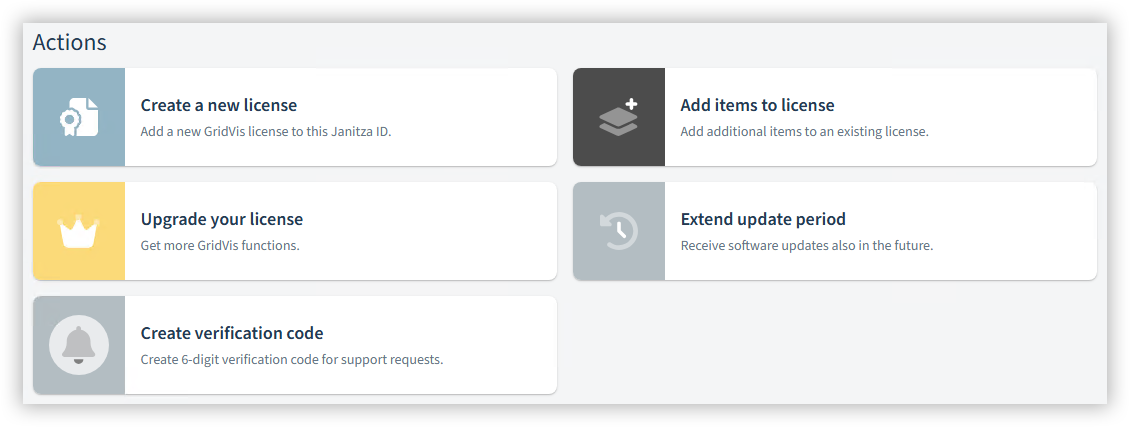
Task: Click the Actions section heading
Action: [70, 42]
